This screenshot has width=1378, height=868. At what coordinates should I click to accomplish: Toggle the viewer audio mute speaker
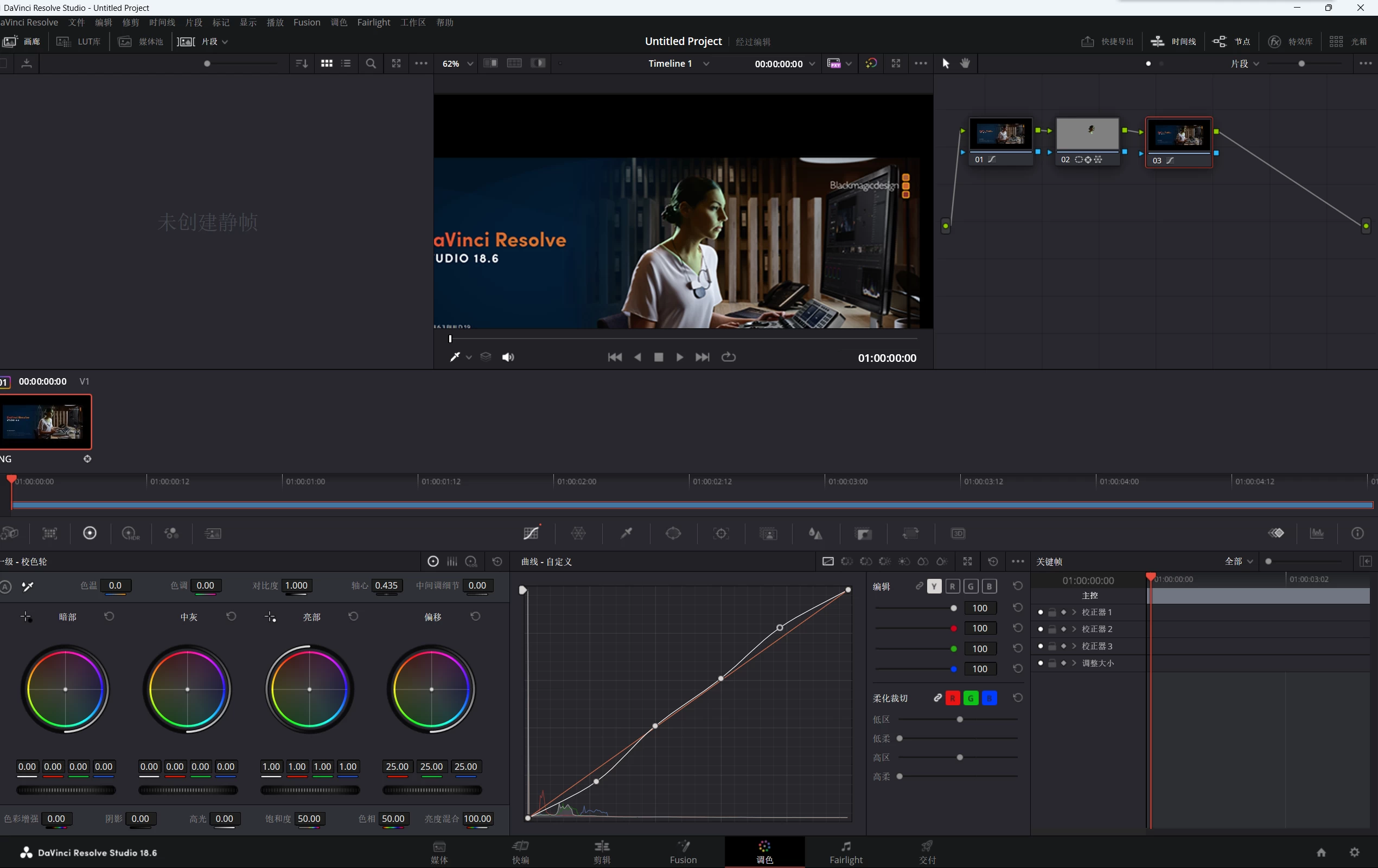508,358
